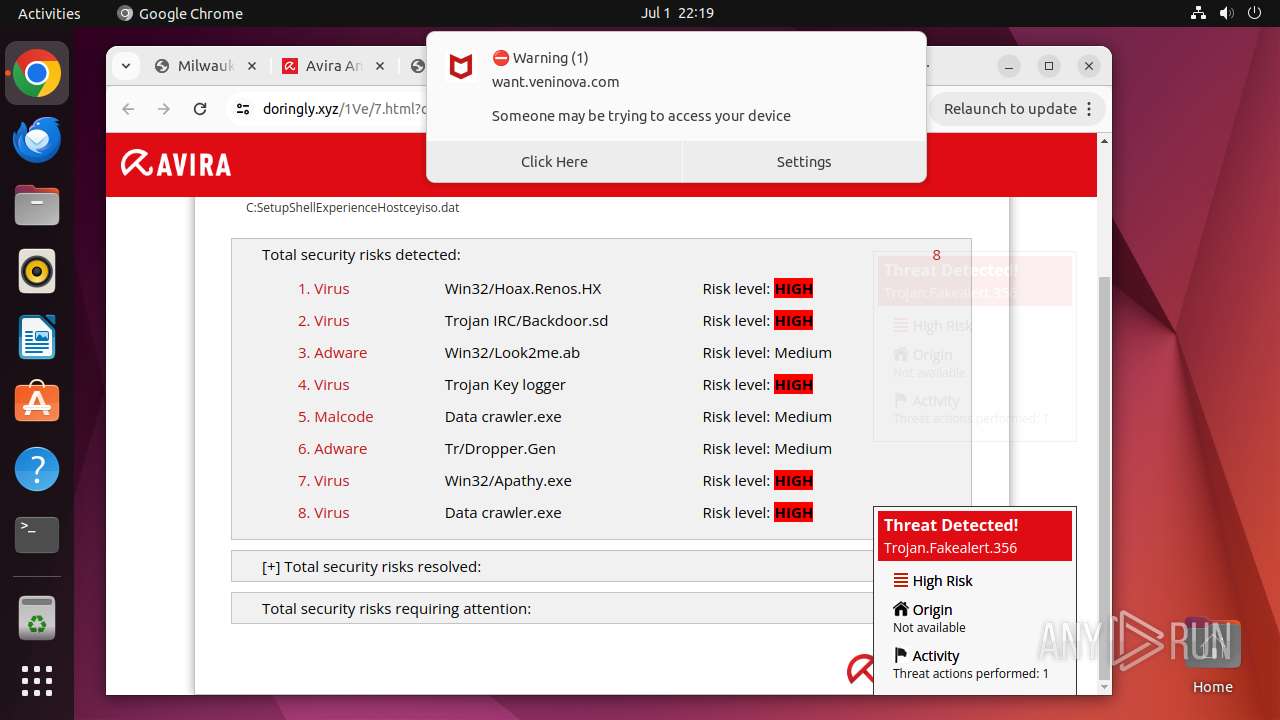
Task: Close the Avira tab
Action: point(379,66)
